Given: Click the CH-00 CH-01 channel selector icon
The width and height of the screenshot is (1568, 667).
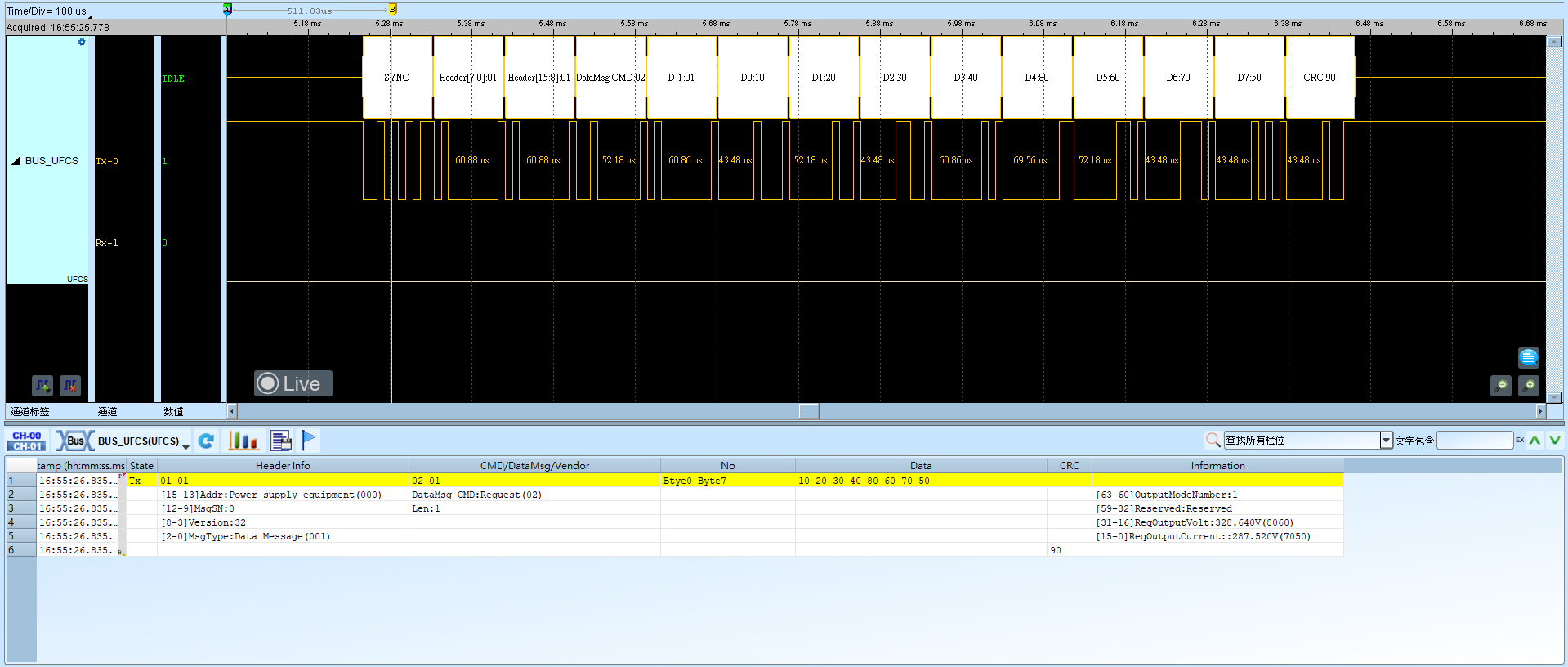Looking at the screenshot, I should pos(27,441).
